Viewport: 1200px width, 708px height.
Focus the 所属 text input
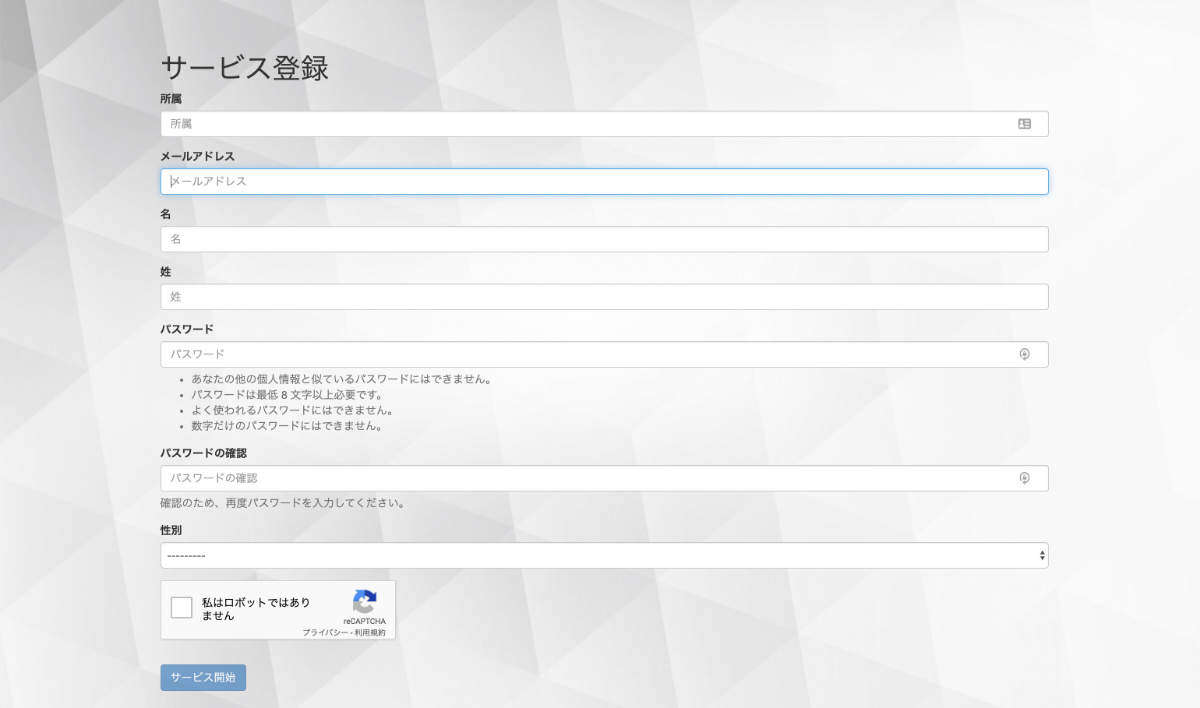(x=590, y=124)
